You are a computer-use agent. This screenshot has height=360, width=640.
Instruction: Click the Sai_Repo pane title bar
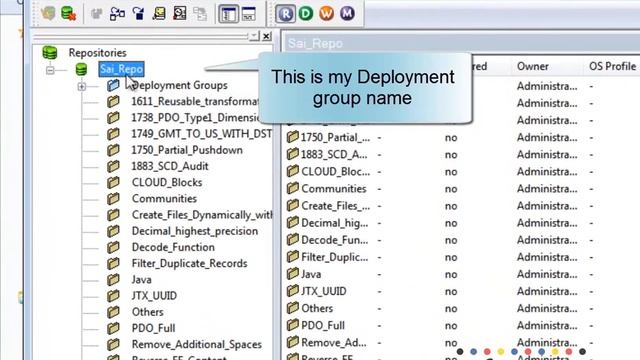point(461,43)
